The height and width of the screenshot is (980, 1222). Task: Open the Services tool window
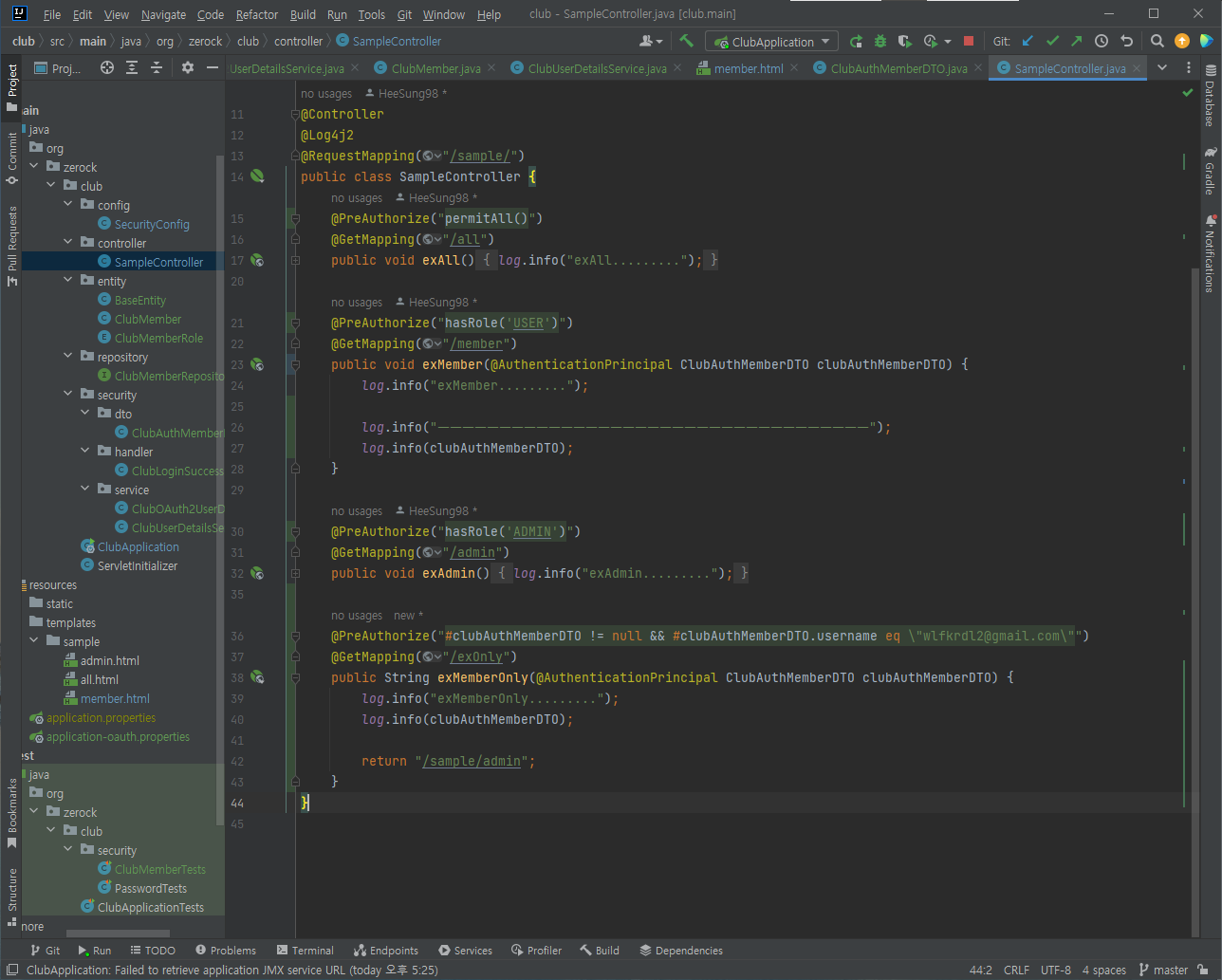tap(465, 950)
